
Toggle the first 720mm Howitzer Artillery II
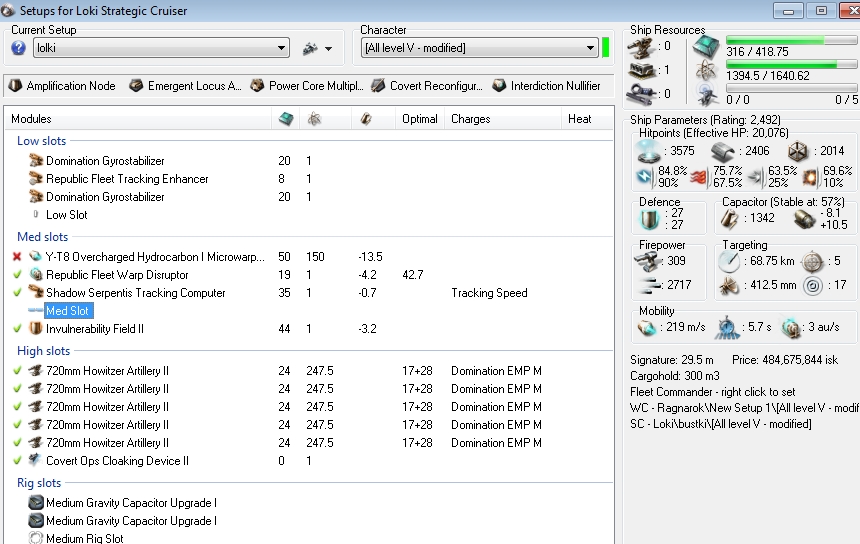(x=17, y=371)
